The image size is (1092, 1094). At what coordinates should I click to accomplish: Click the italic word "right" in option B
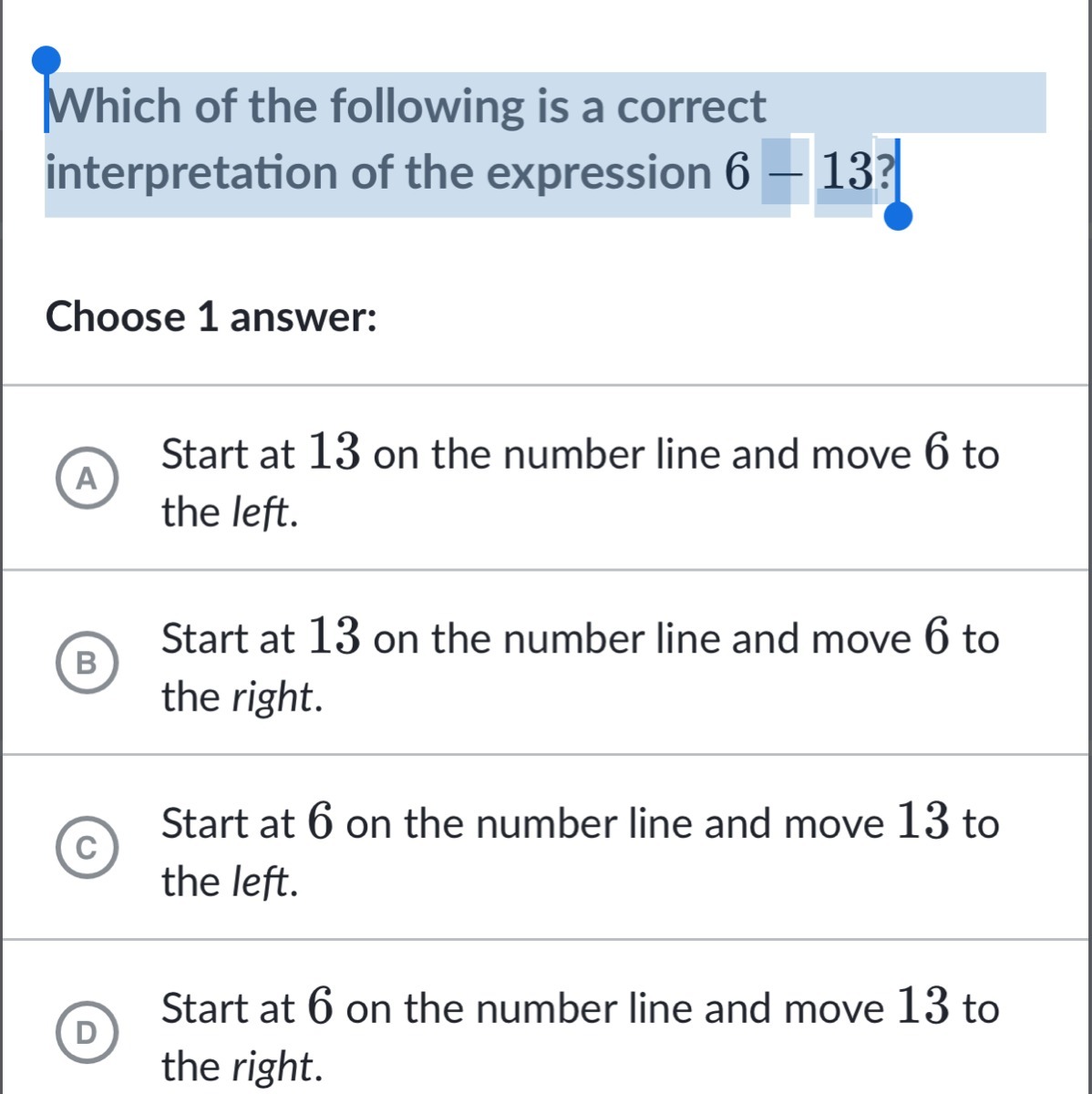click(x=273, y=697)
